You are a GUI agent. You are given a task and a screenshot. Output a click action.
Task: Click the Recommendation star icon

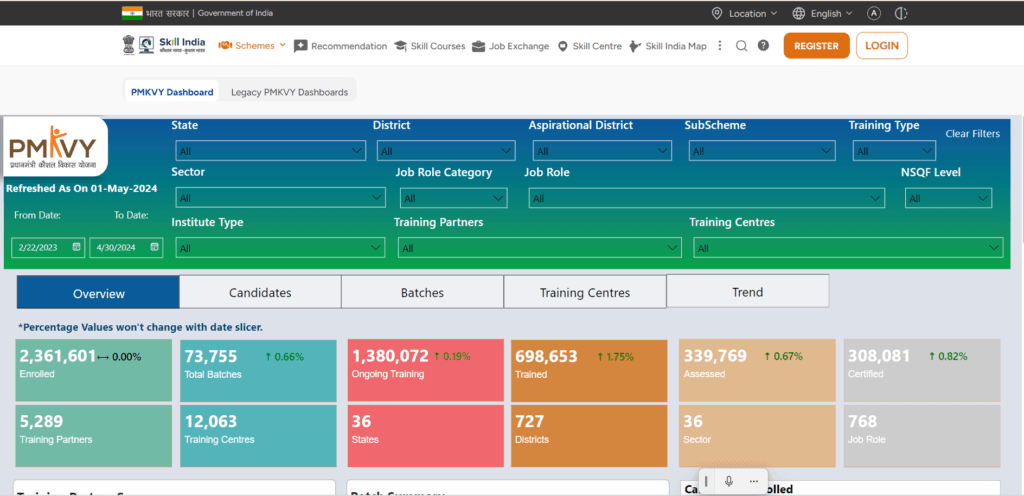tap(300, 46)
